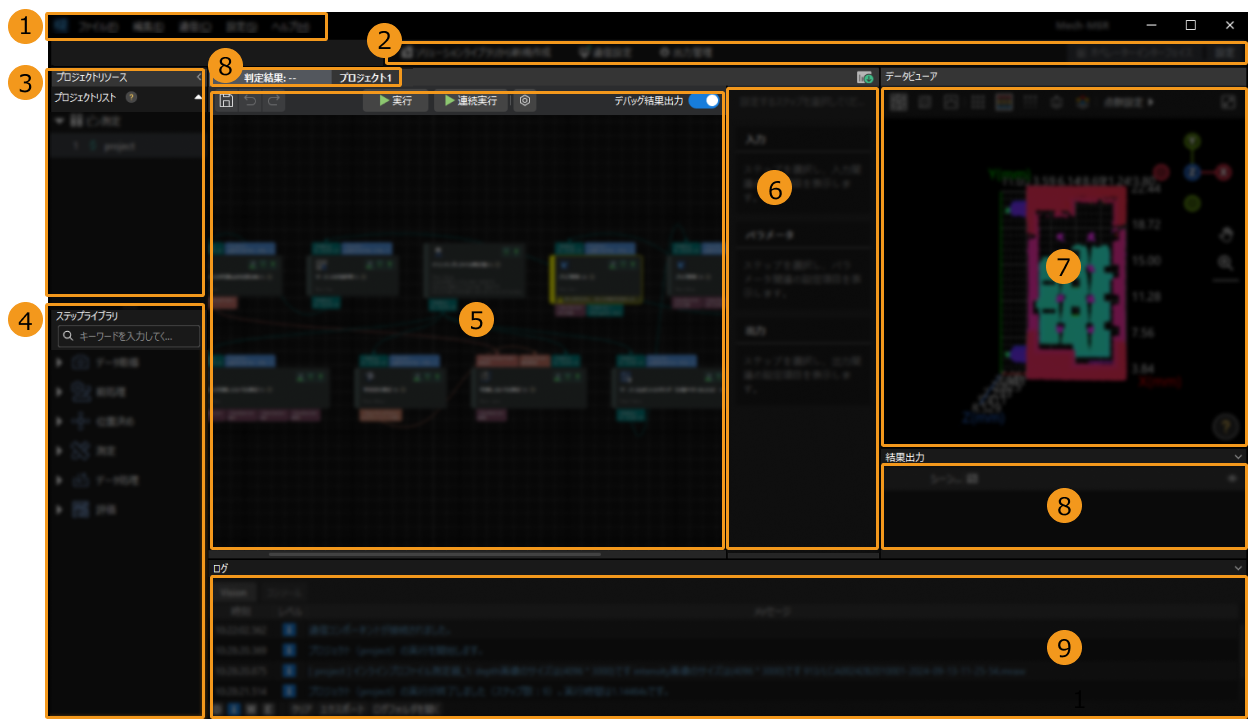Screen dimensions: 1256x728
Task: Select the hand pan tool in the data viewer
Action: (1228, 236)
